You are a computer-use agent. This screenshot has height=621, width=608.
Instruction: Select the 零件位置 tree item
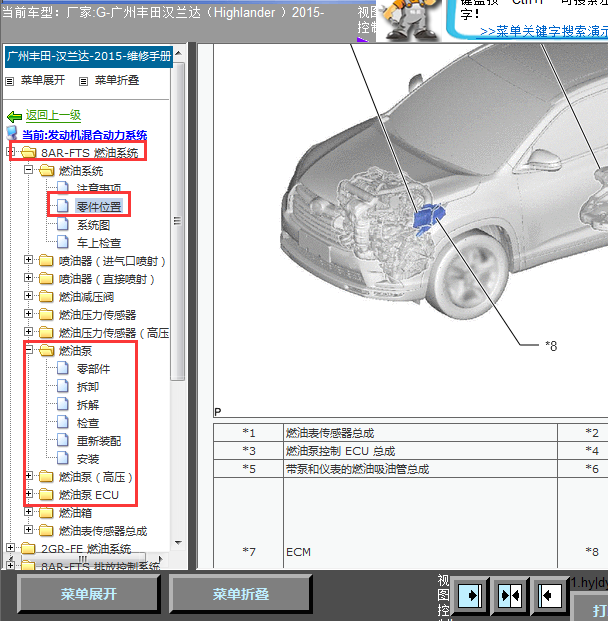click(99, 207)
